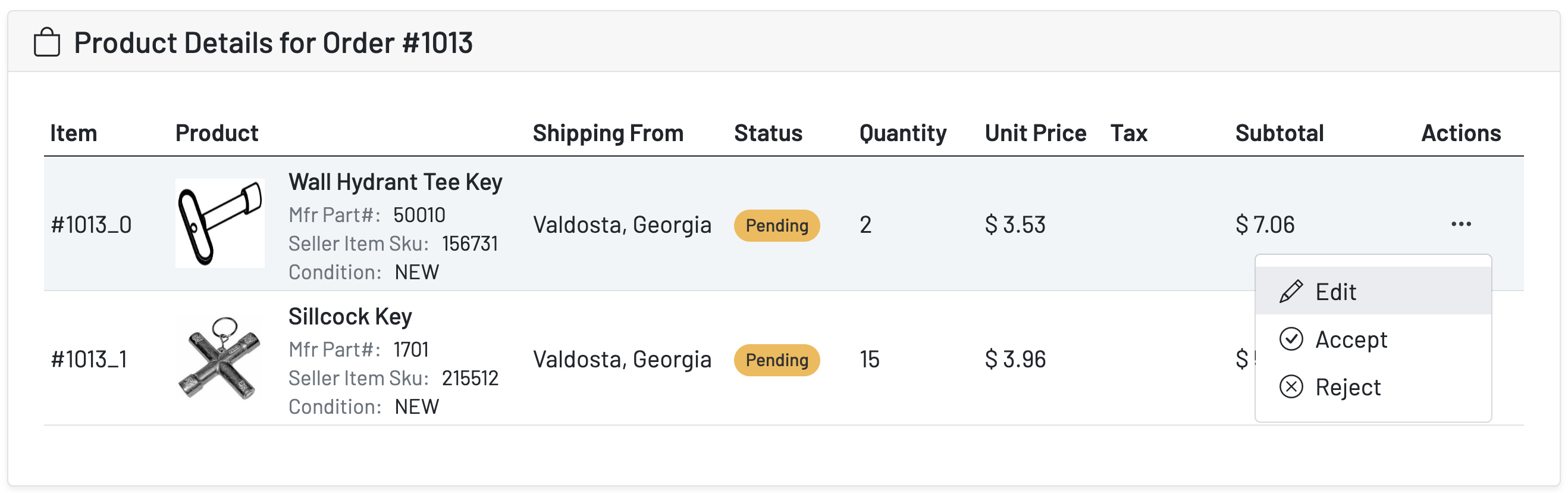Click item number #1013_1
The height and width of the screenshot is (493, 1568).
[89, 360]
